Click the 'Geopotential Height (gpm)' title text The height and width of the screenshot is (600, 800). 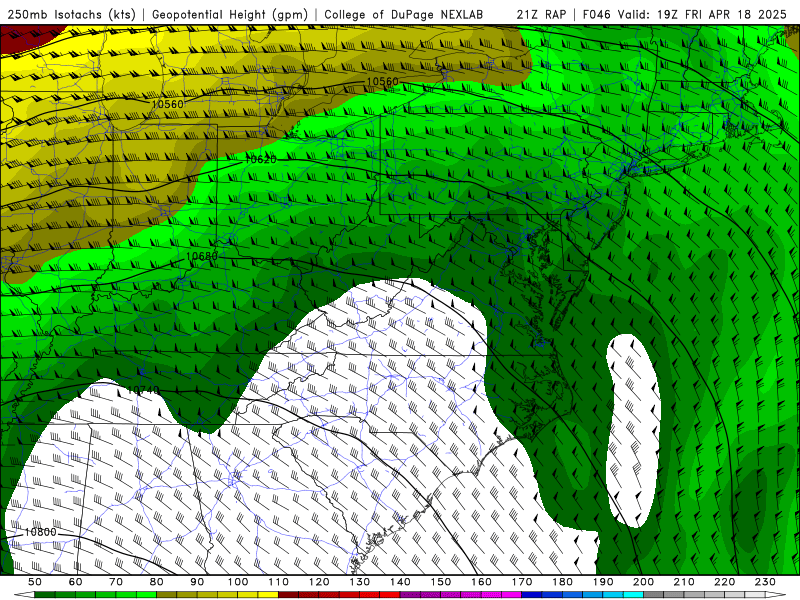(x=230, y=15)
